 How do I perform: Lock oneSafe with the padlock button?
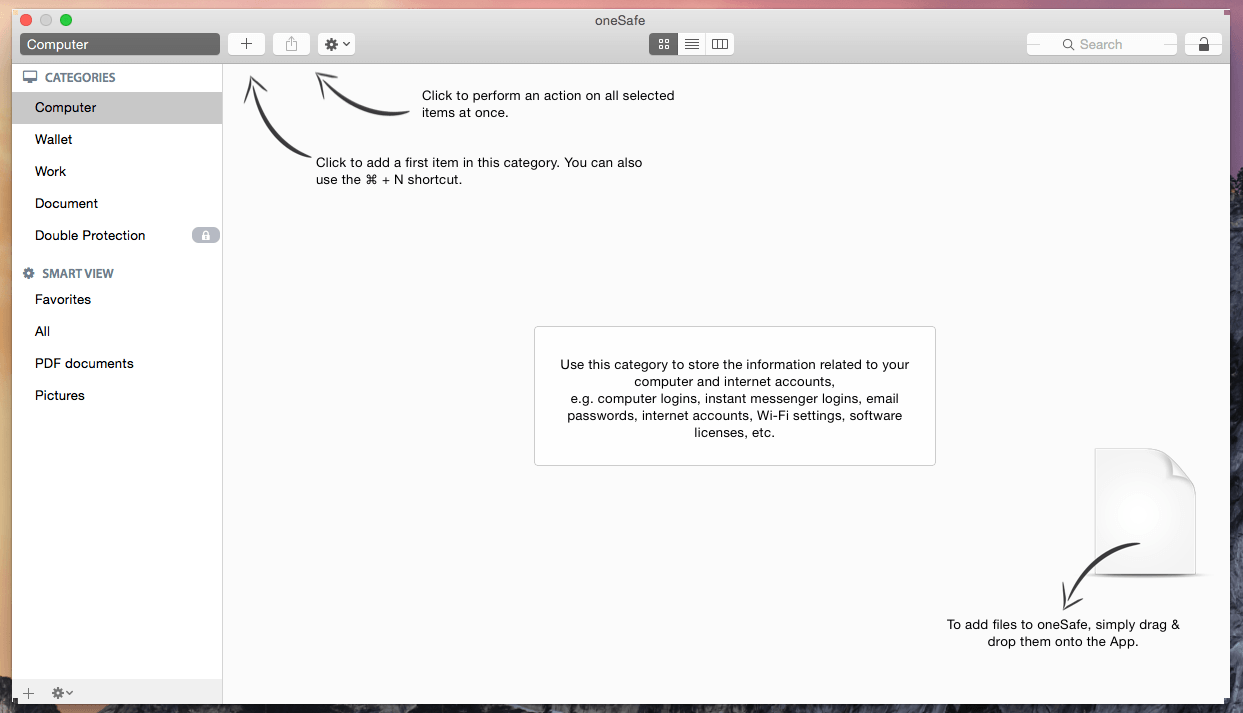(1203, 44)
